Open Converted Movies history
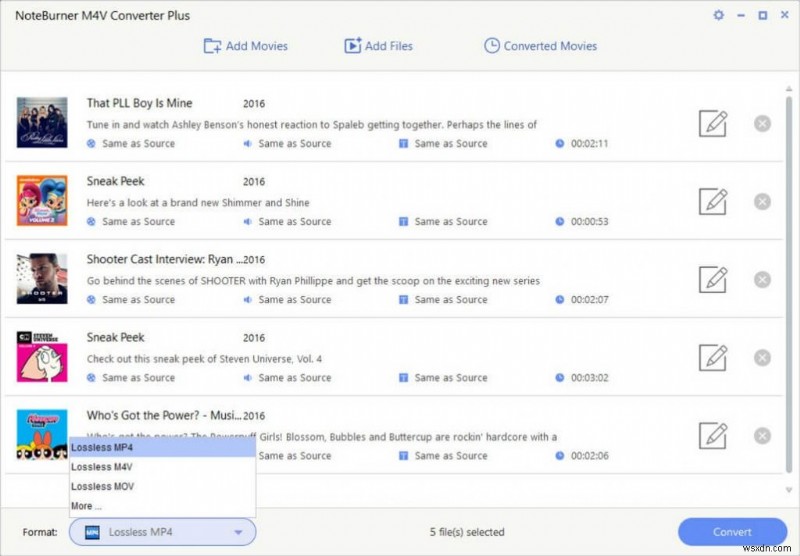 pyautogui.click(x=540, y=46)
